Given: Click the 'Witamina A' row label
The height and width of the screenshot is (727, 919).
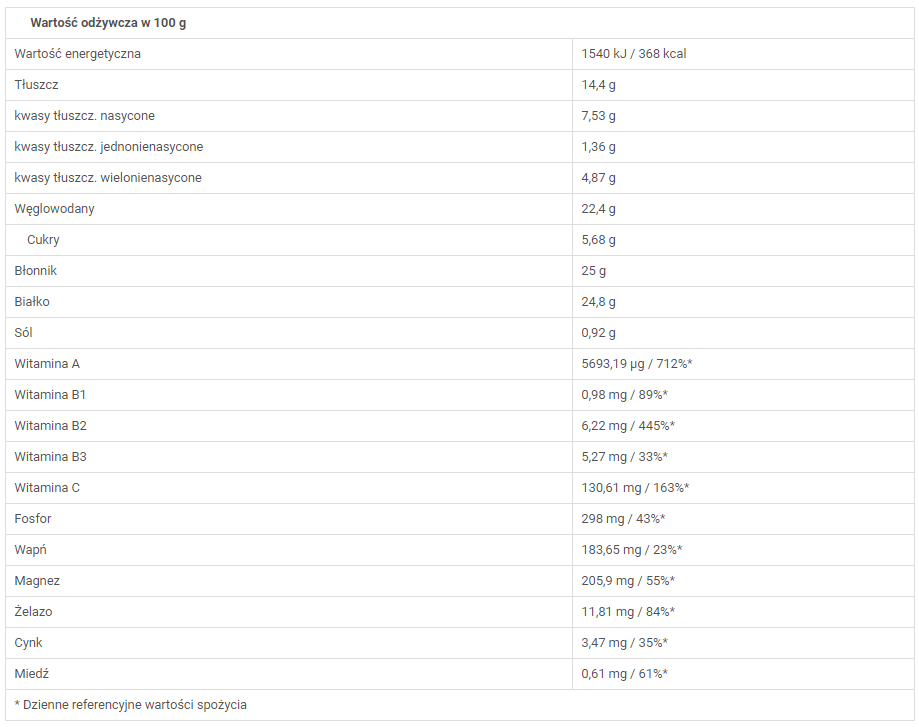Looking at the screenshot, I should [47, 364].
